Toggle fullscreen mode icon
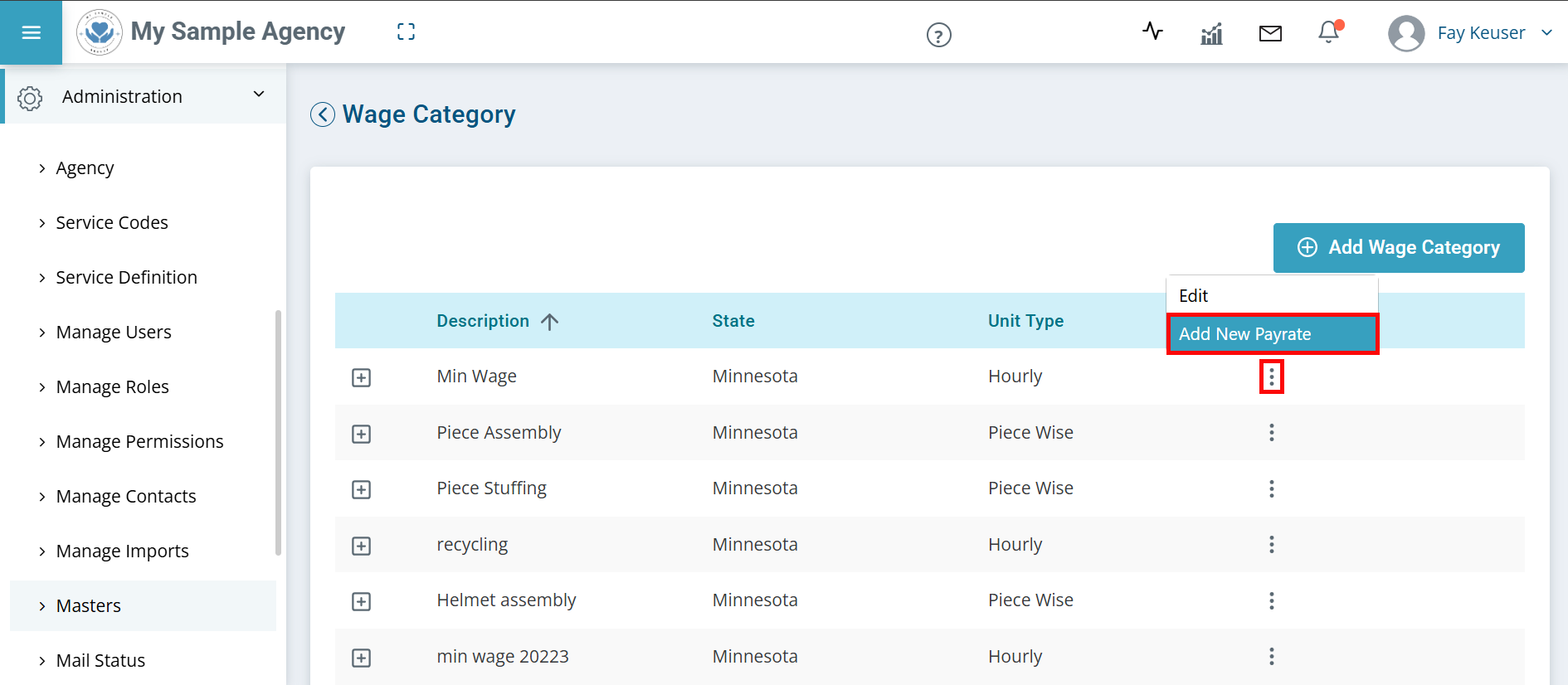This screenshot has width=1568, height=685. [406, 32]
